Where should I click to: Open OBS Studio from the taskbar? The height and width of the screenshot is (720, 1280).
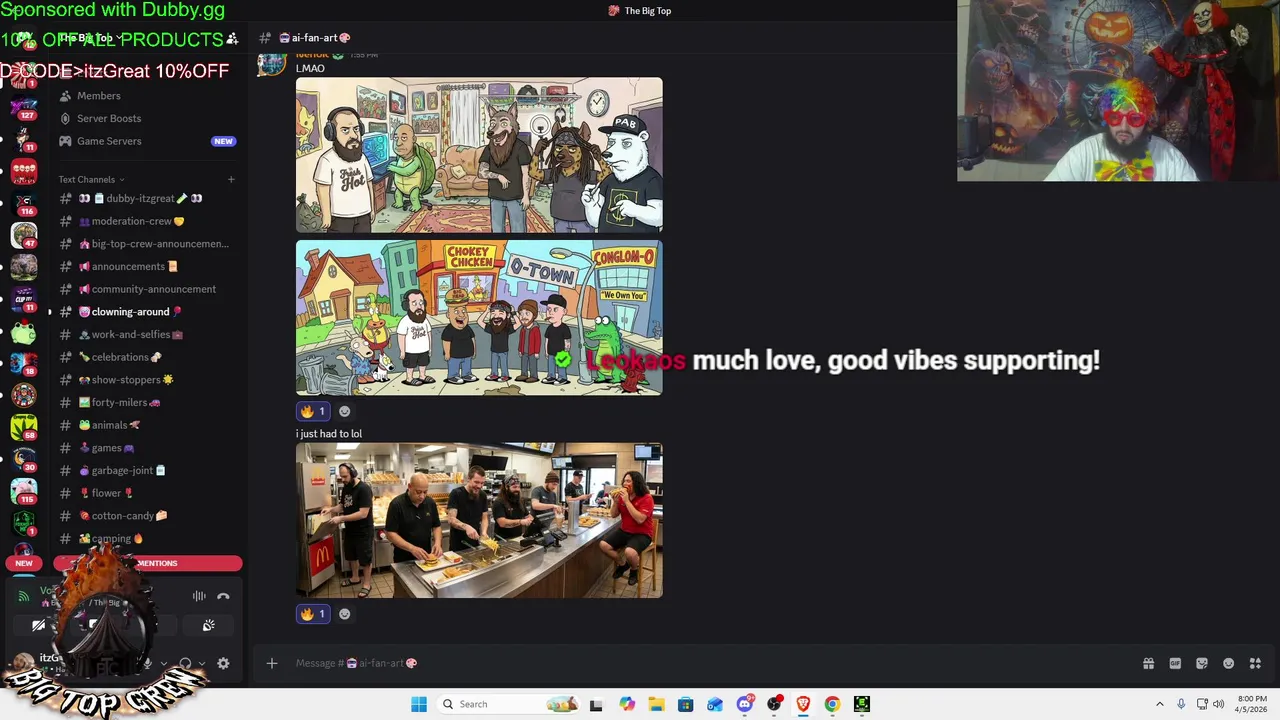click(x=774, y=704)
